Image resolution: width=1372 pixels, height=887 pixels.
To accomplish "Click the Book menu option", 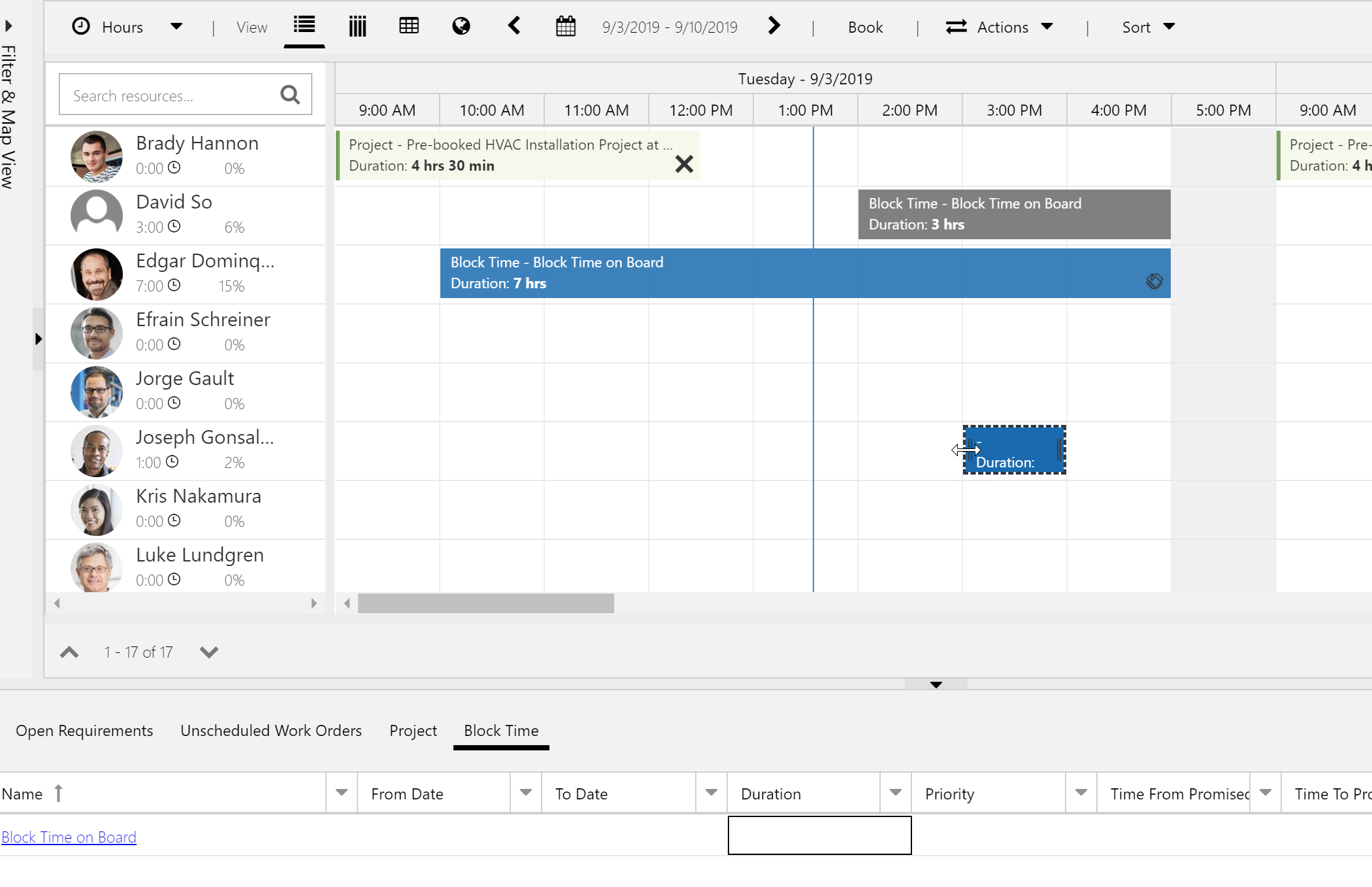I will pos(865,27).
